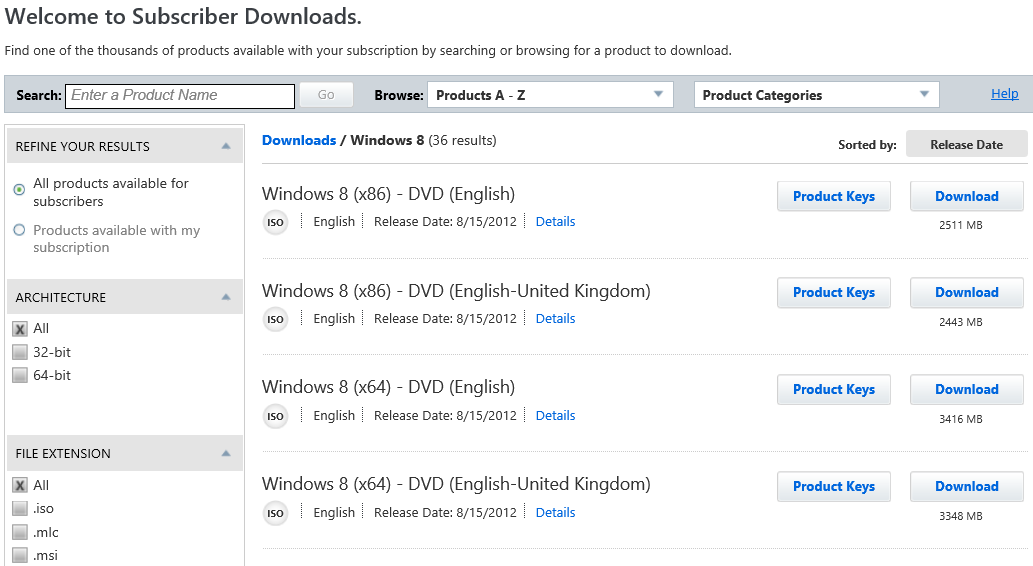Screen dimensions: 1033x566
Task: Enable the .iso file extension filter
Action: pos(20,509)
